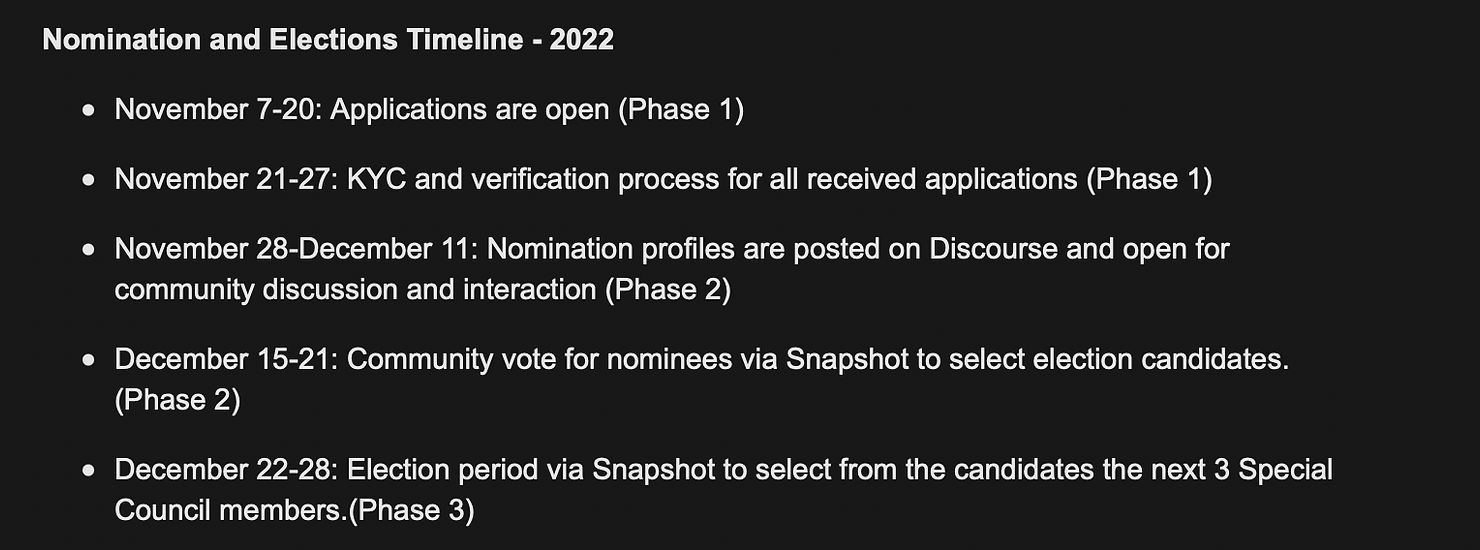Click the bullet point before December 15-21
The width and height of the screenshot is (1480, 550).
tap(89, 360)
